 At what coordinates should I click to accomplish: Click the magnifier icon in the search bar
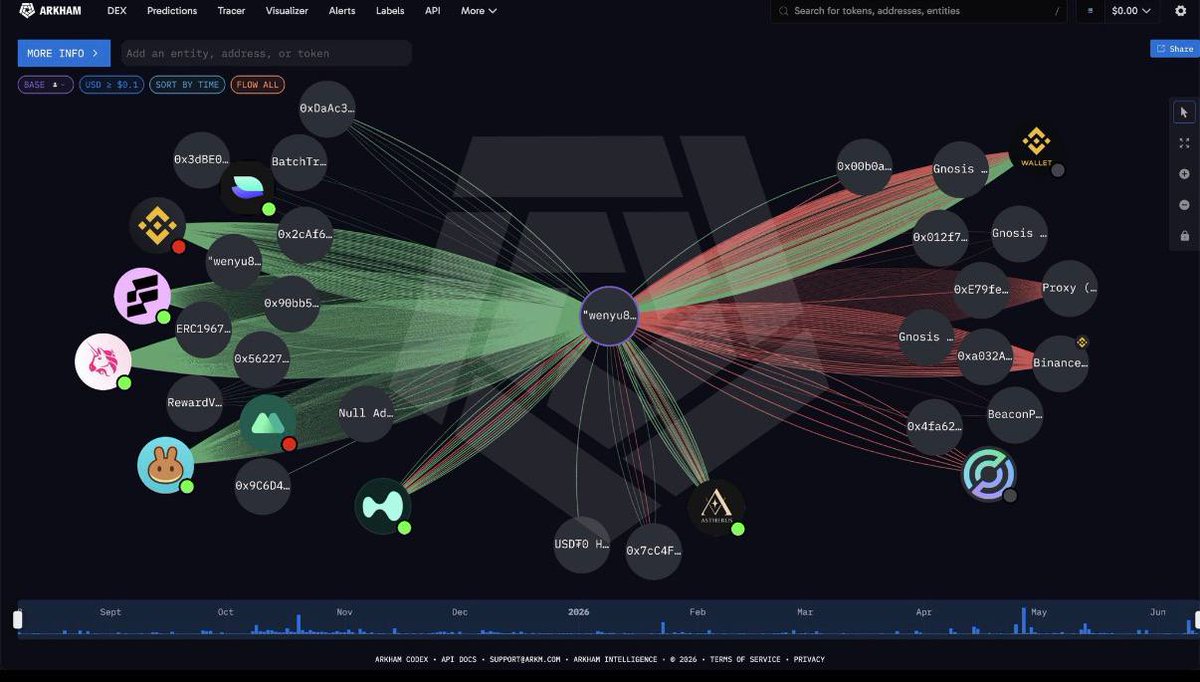pyautogui.click(x=784, y=11)
